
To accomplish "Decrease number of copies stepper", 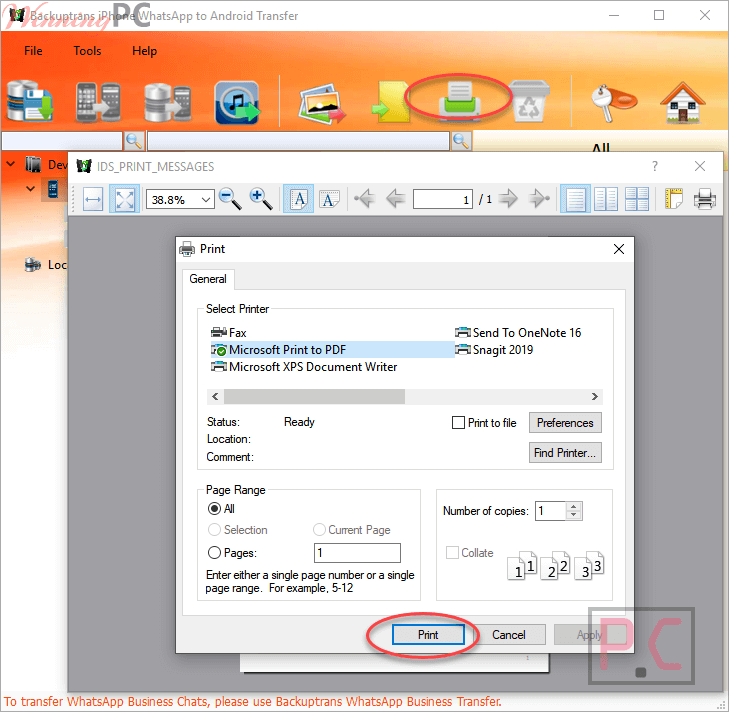I will (574, 515).
